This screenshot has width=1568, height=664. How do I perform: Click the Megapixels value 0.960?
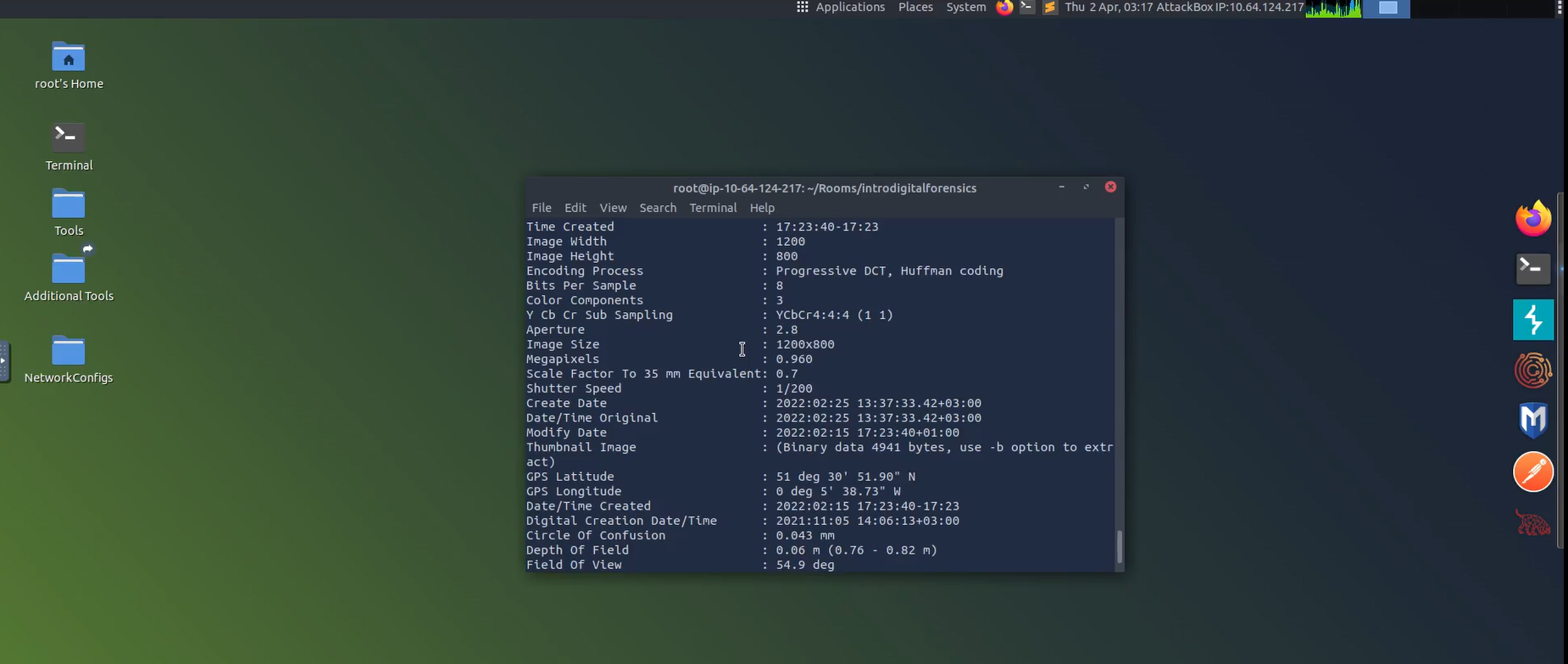tap(794, 360)
